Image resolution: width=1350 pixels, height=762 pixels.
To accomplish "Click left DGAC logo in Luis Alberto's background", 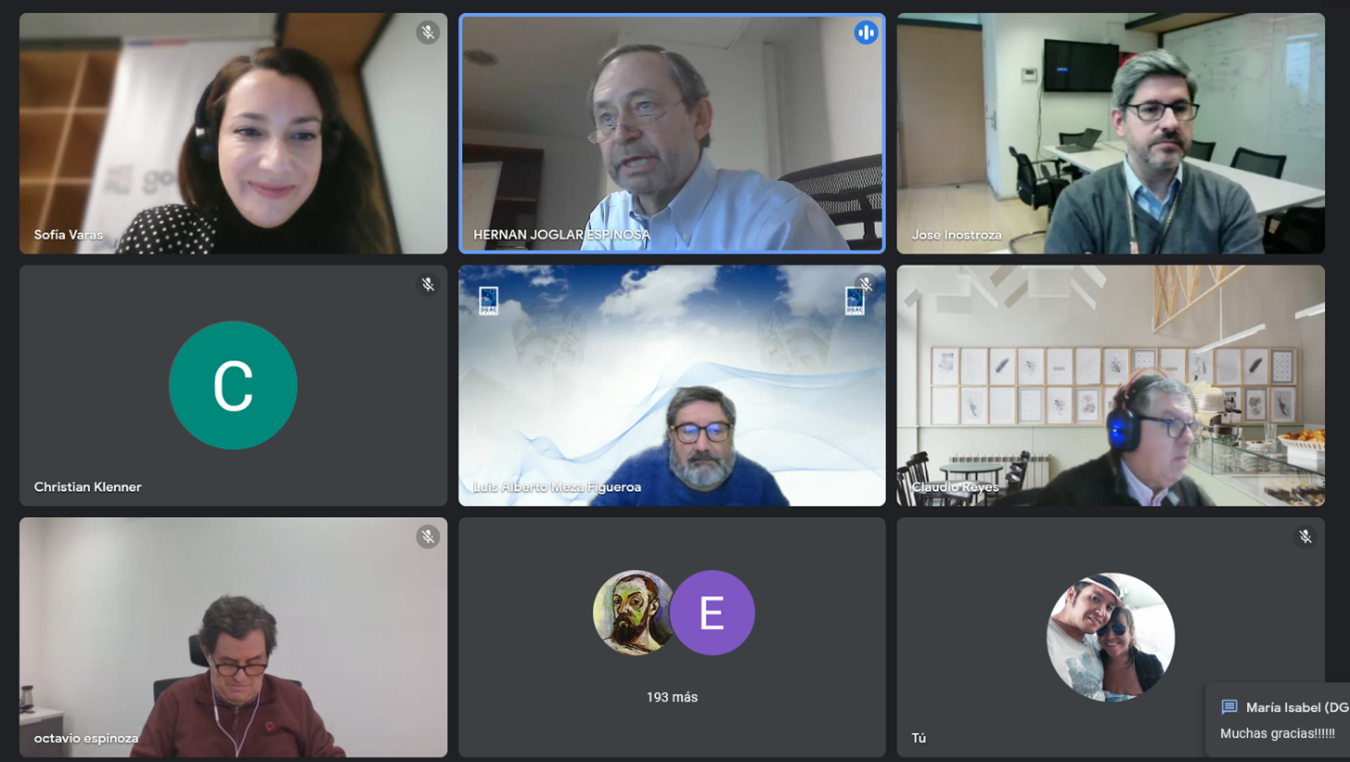I will (488, 301).
